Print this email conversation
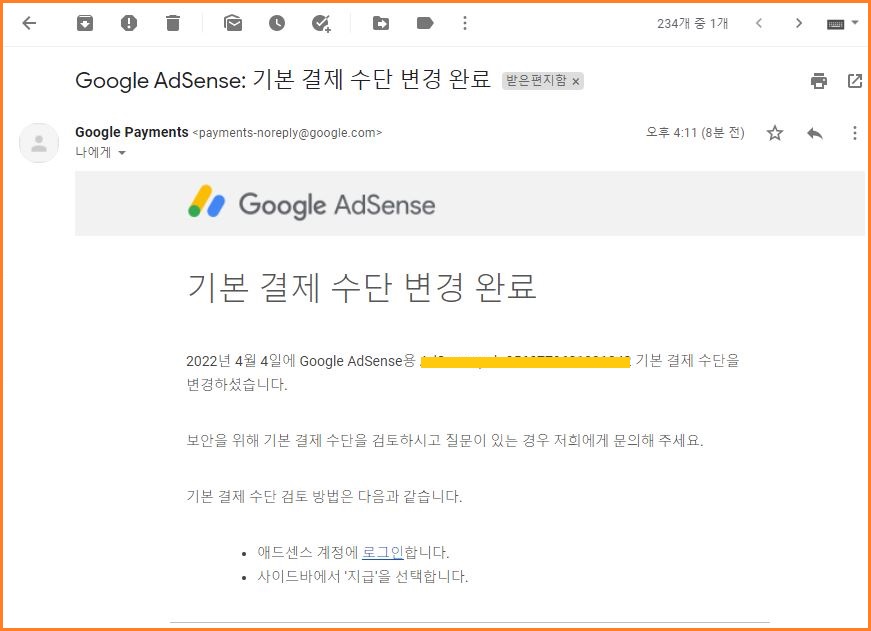This screenshot has width=871, height=631. (x=819, y=81)
